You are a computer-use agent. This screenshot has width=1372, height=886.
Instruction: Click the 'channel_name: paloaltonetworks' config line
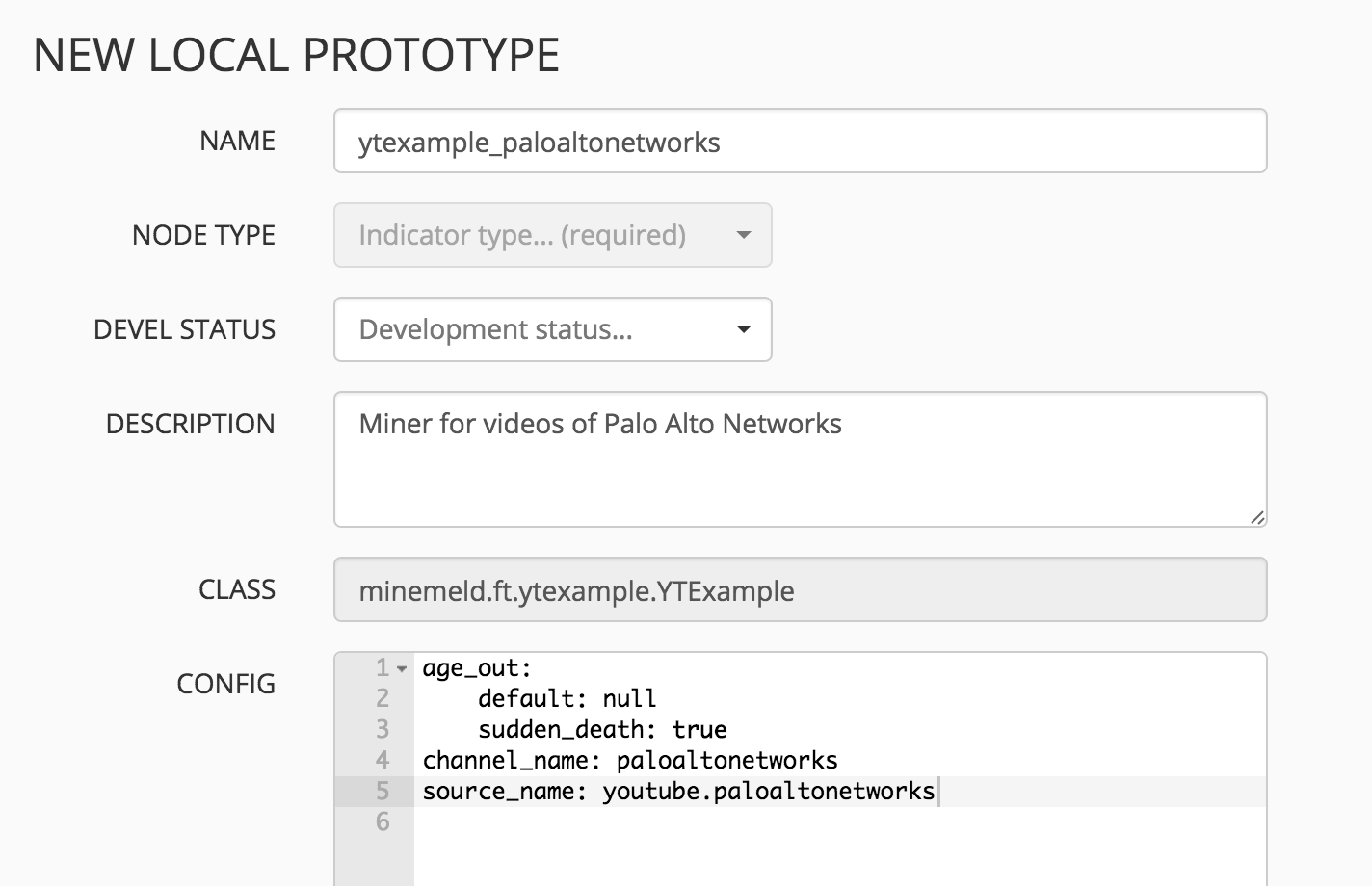630,760
